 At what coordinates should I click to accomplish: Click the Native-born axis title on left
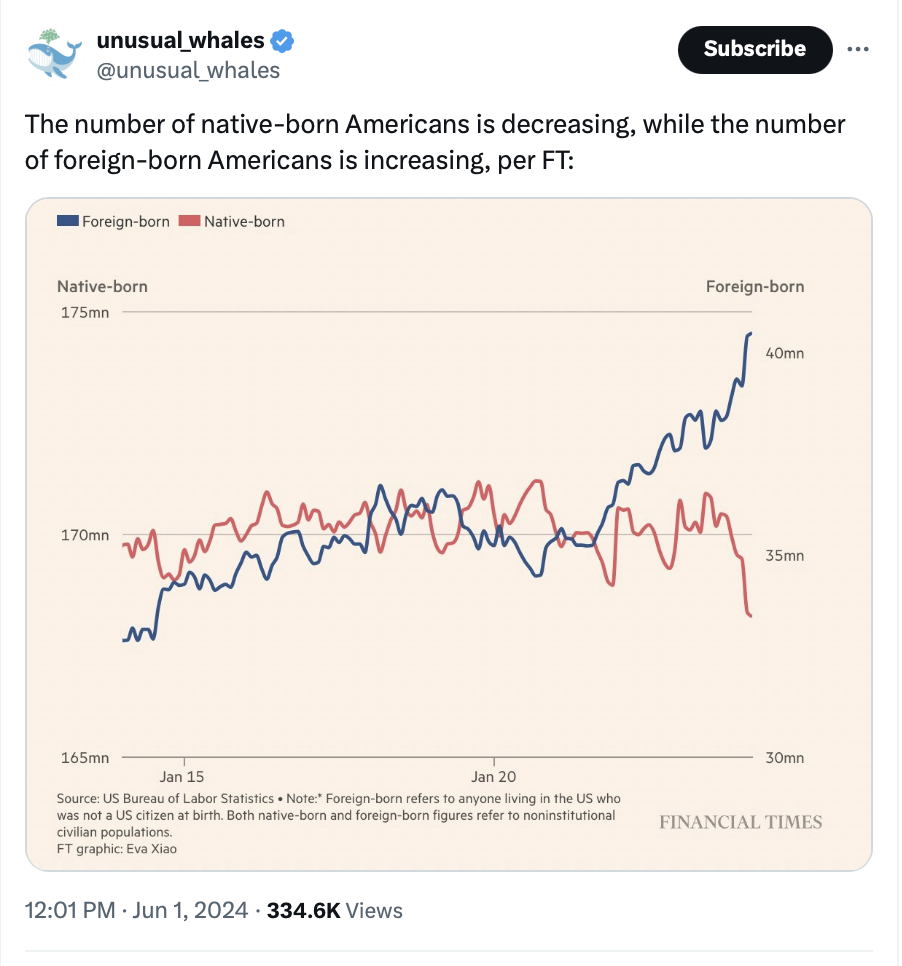[x=102, y=287]
